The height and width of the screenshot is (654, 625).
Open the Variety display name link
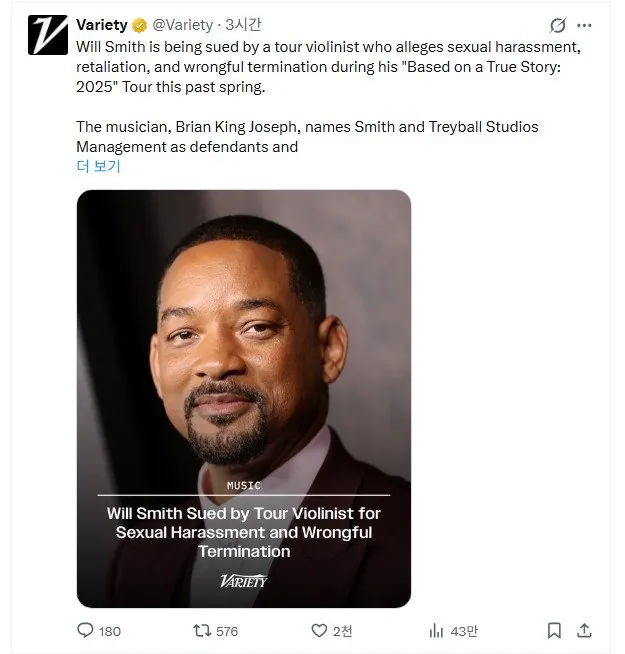click(101, 25)
